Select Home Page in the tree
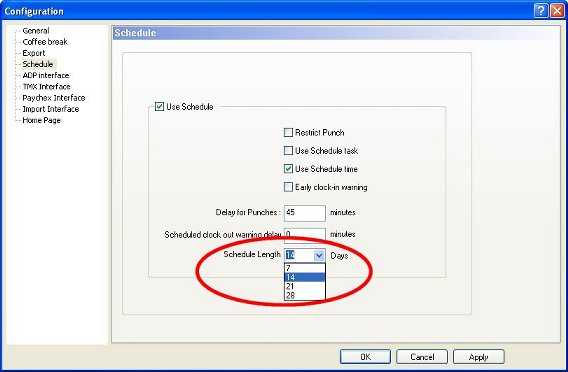568x372 pixels. click(41, 121)
